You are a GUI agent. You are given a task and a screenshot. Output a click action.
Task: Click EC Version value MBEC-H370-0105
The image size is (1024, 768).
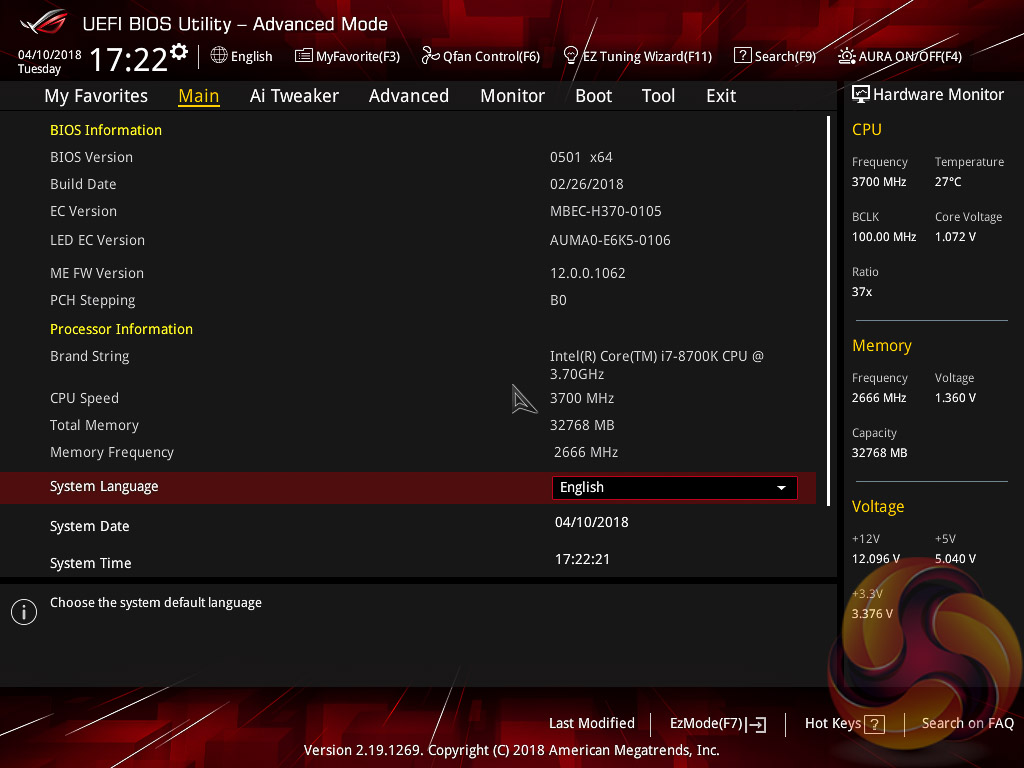coord(605,212)
